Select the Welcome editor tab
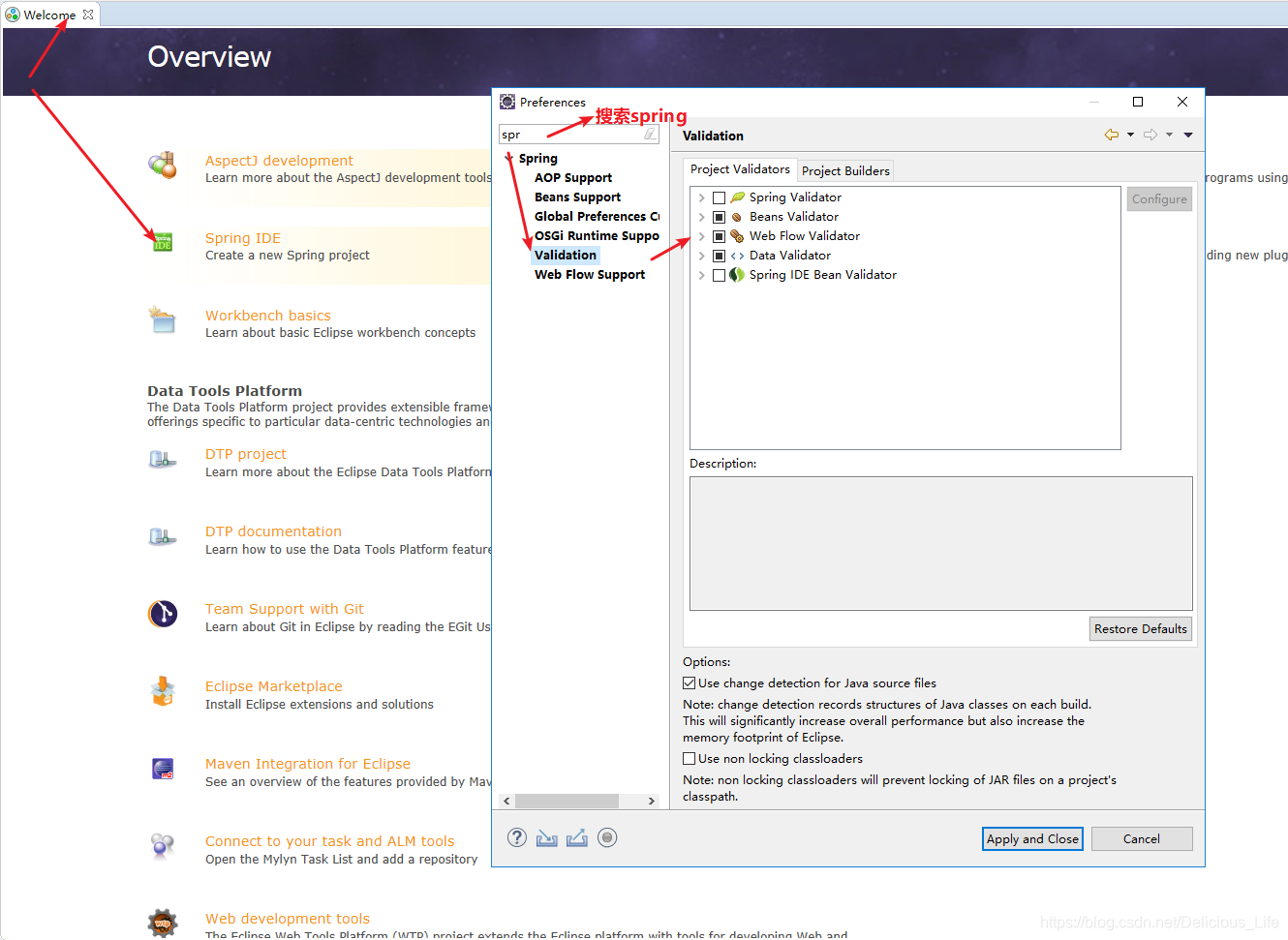 coord(49,15)
